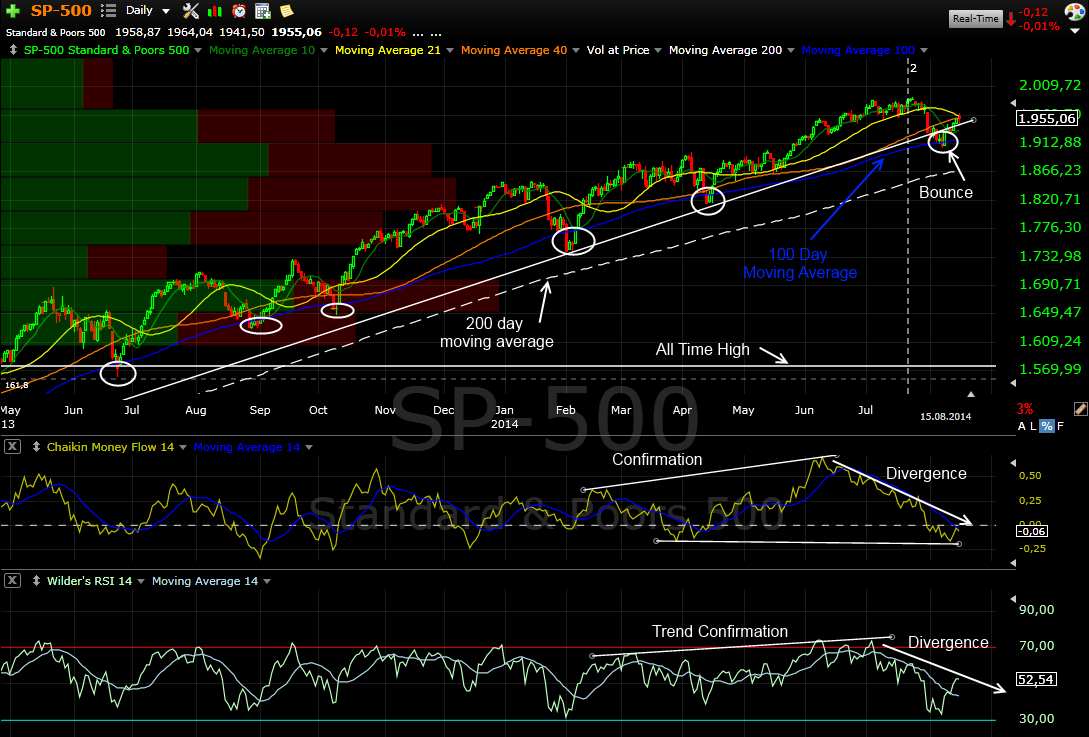The width and height of the screenshot is (1089, 737).
Task: Click the white triangle marker above the date 15.08.2014
Action: 971,395
